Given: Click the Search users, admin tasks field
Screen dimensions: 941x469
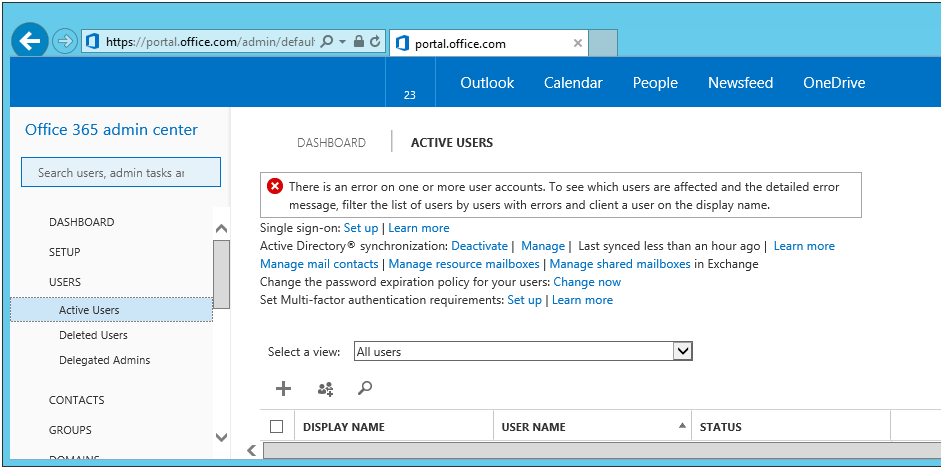Looking at the screenshot, I should point(121,172).
